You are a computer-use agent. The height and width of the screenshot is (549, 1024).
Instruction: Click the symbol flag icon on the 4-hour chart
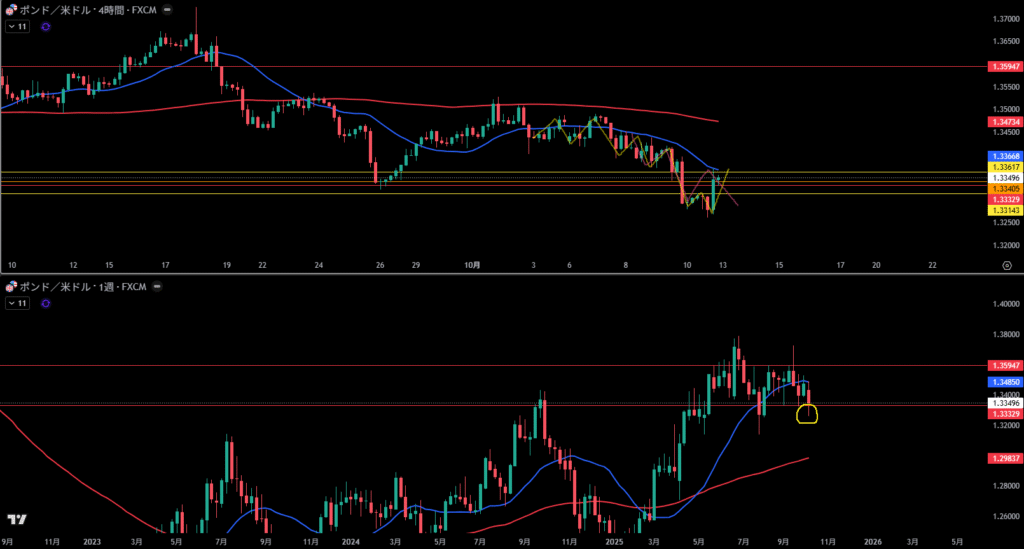(x=11, y=9)
